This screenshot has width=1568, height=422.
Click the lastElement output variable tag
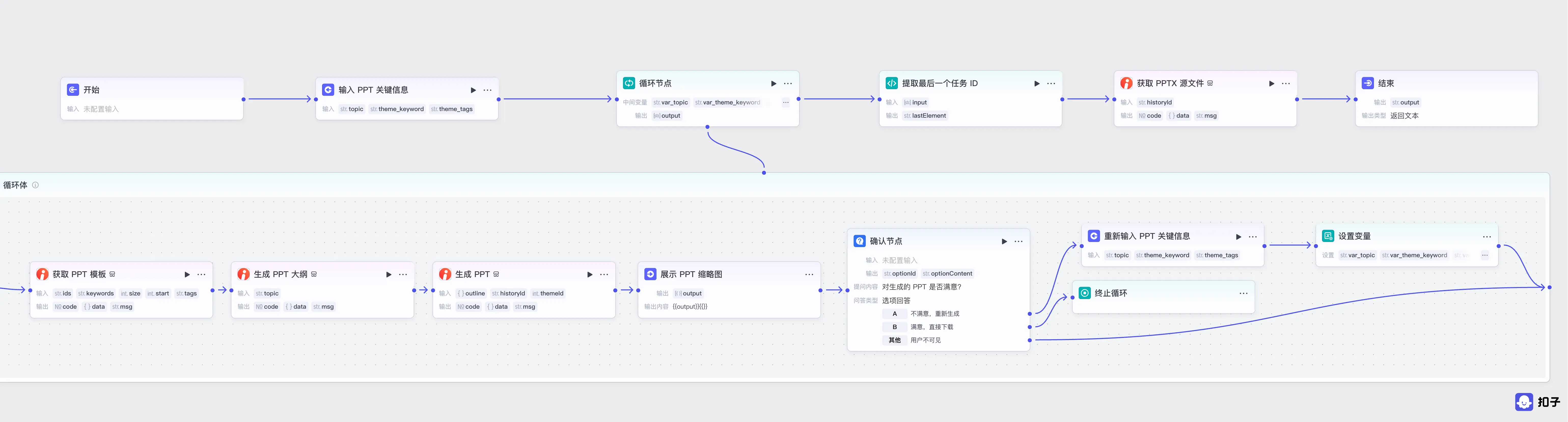[x=925, y=116]
